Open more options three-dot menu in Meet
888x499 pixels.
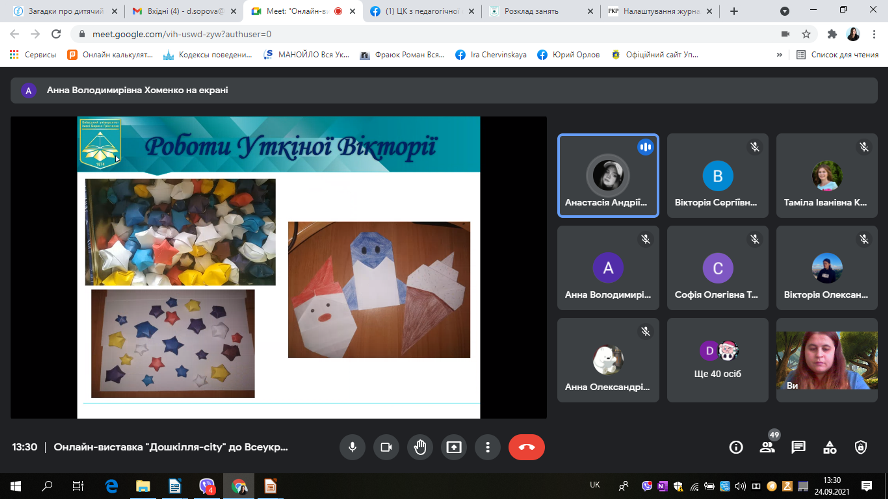488,447
